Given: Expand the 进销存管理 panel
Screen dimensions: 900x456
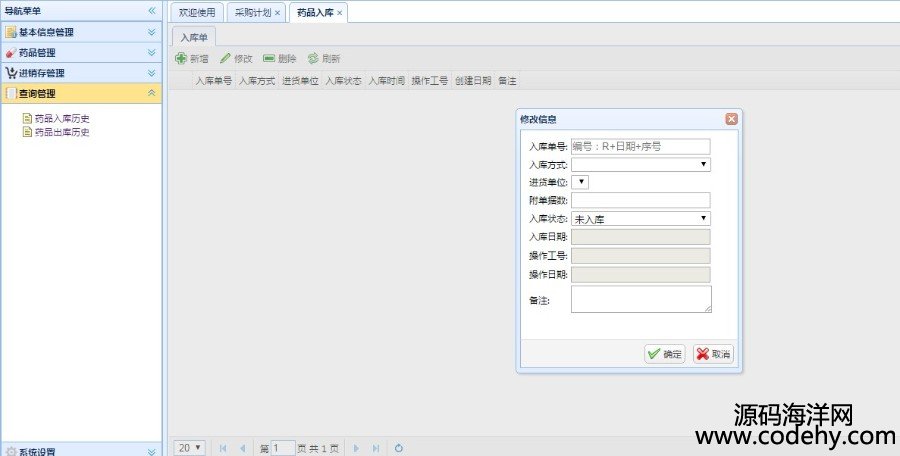Looking at the screenshot, I should click(x=152, y=73).
